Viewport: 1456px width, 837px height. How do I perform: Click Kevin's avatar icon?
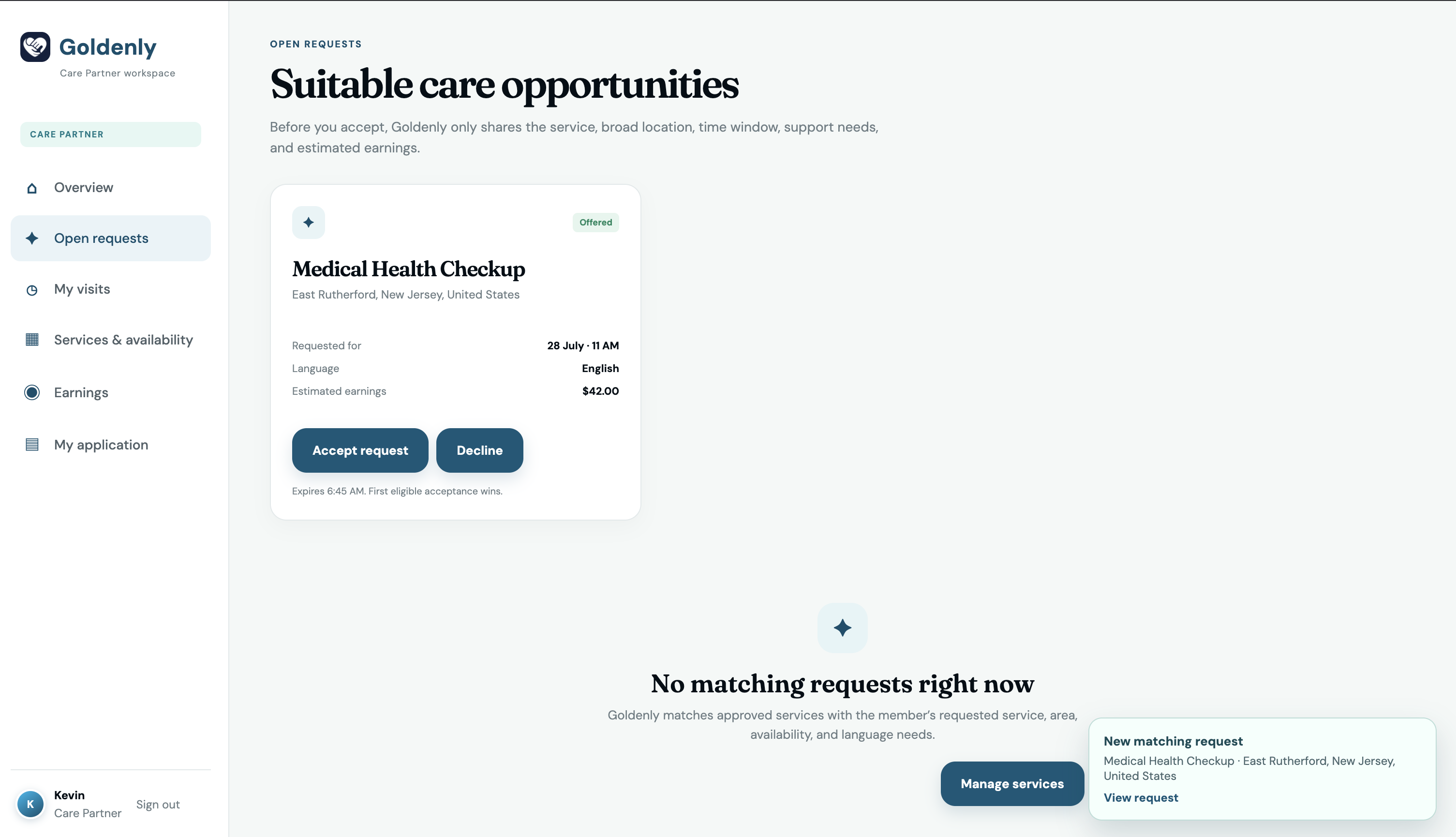[30, 804]
